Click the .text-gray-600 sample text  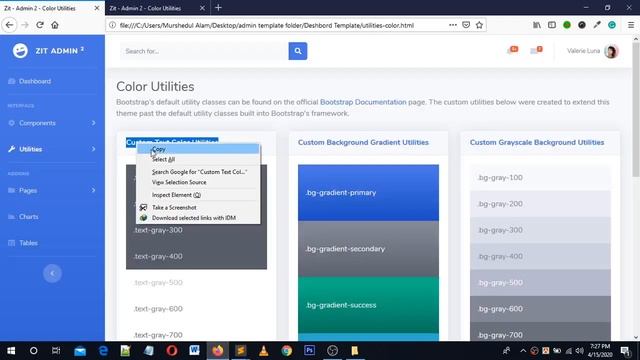(158, 309)
